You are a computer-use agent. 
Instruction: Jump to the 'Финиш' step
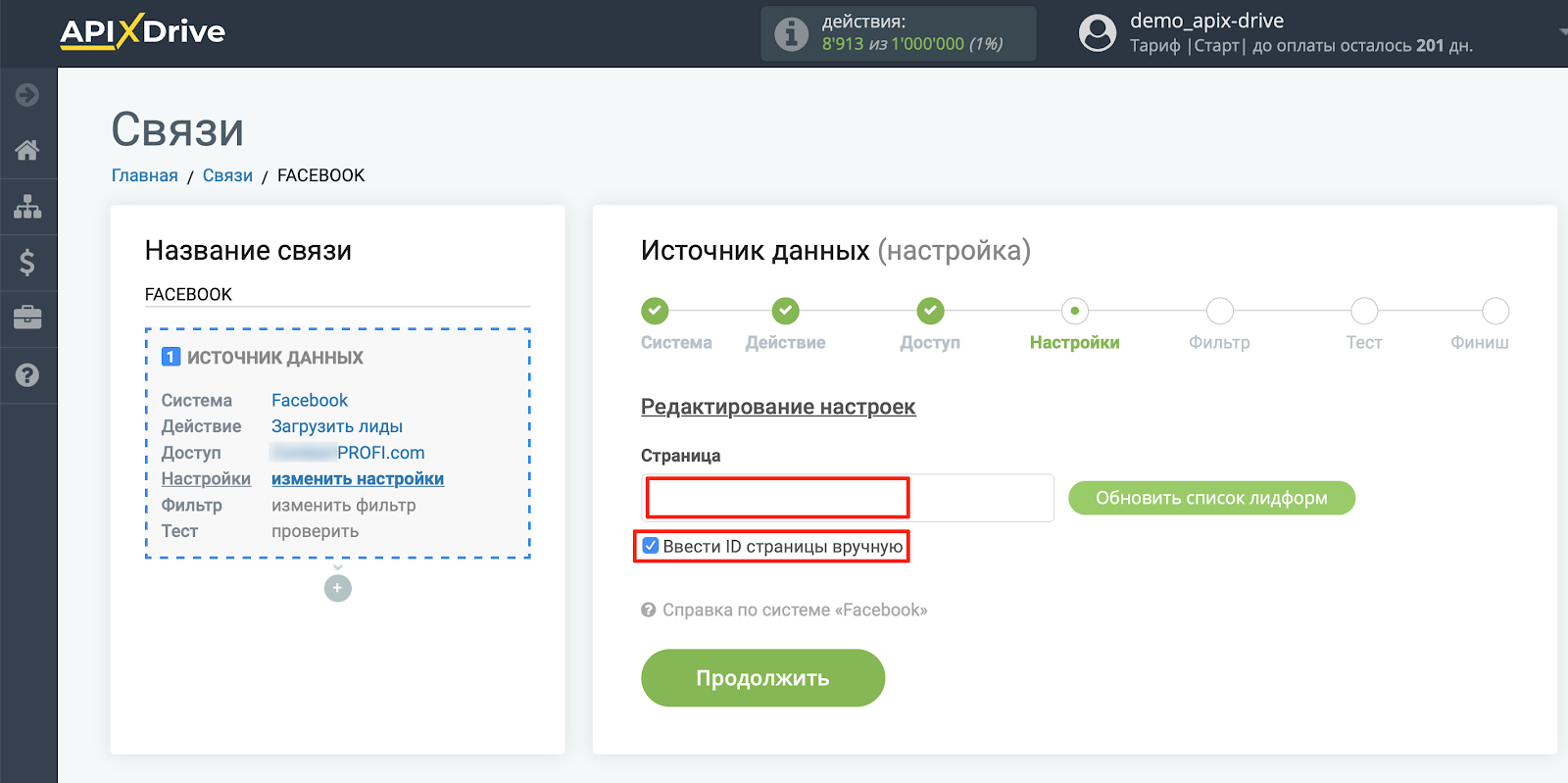click(x=1495, y=311)
